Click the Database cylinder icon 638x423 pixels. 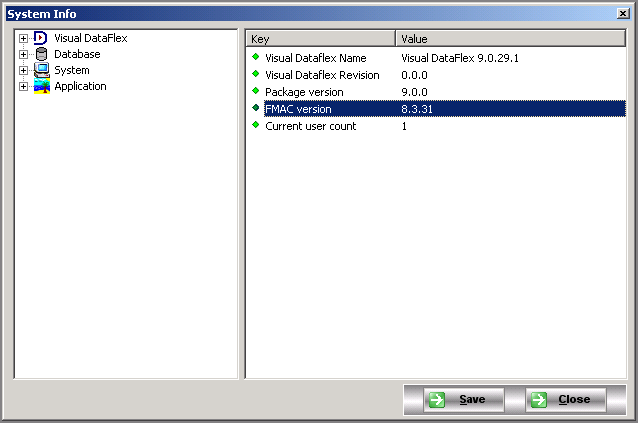tap(41, 54)
